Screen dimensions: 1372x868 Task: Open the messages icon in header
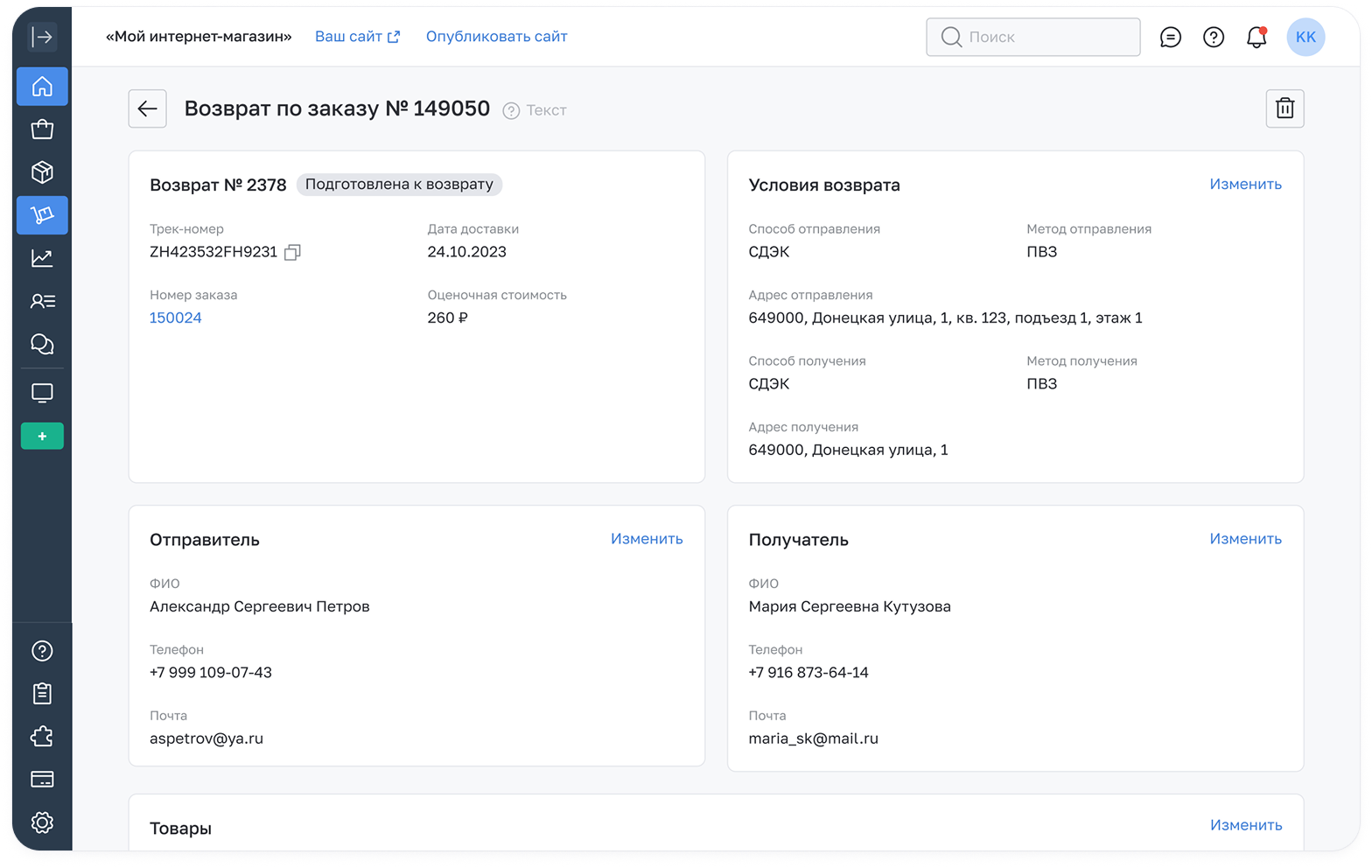1170,37
